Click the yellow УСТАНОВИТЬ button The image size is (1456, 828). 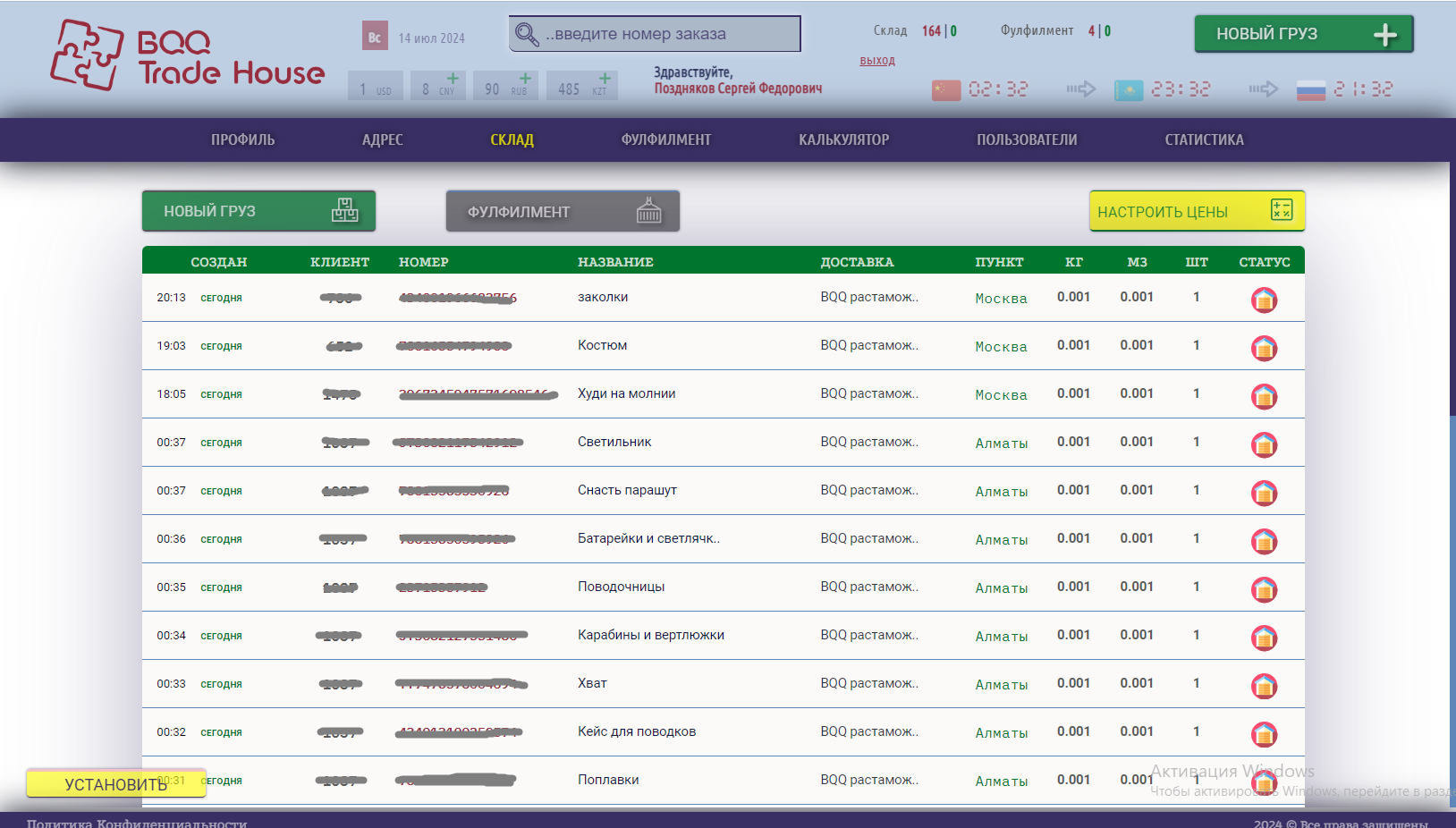click(116, 784)
